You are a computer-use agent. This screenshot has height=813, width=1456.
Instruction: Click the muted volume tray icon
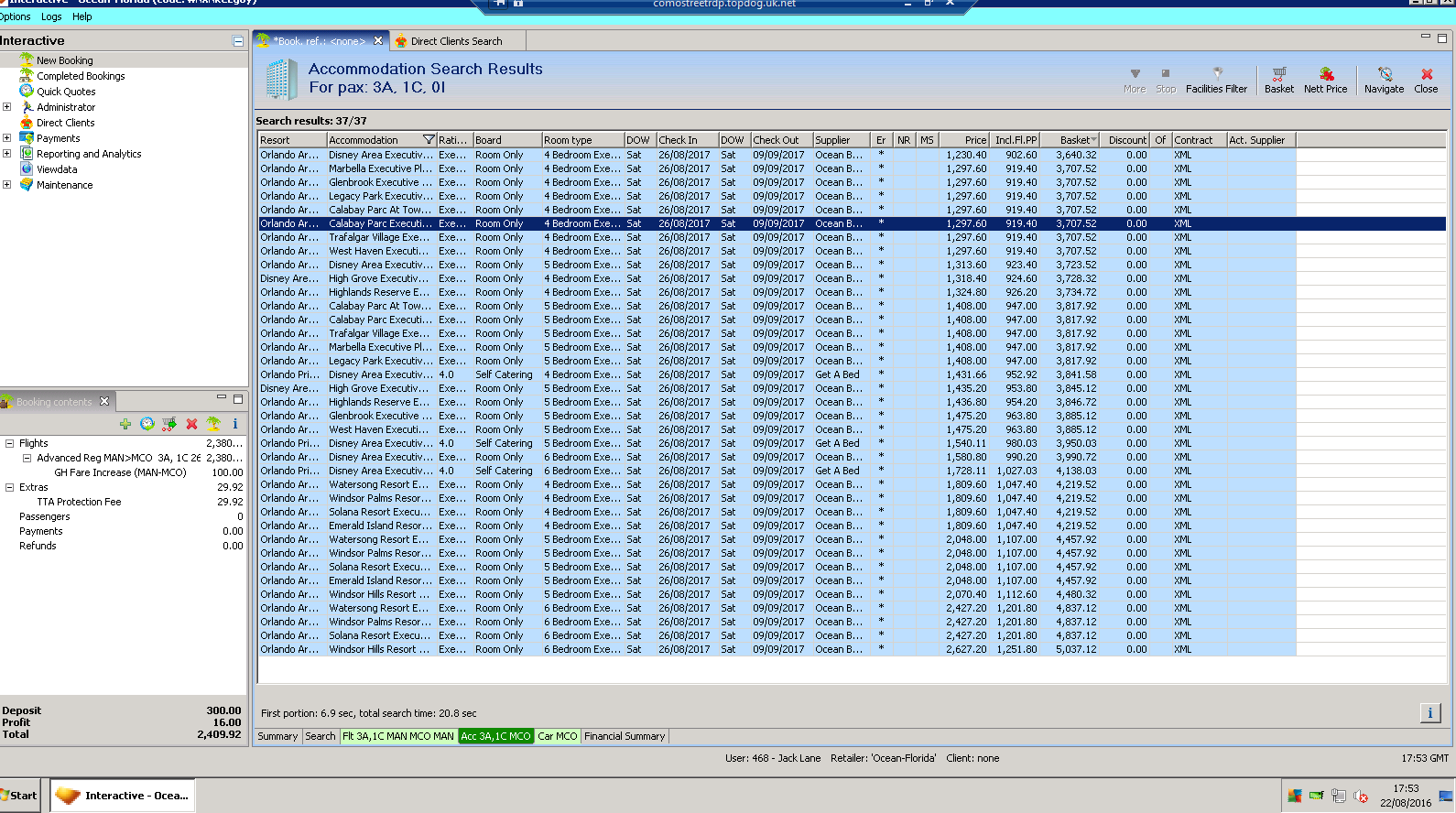click(1361, 796)
